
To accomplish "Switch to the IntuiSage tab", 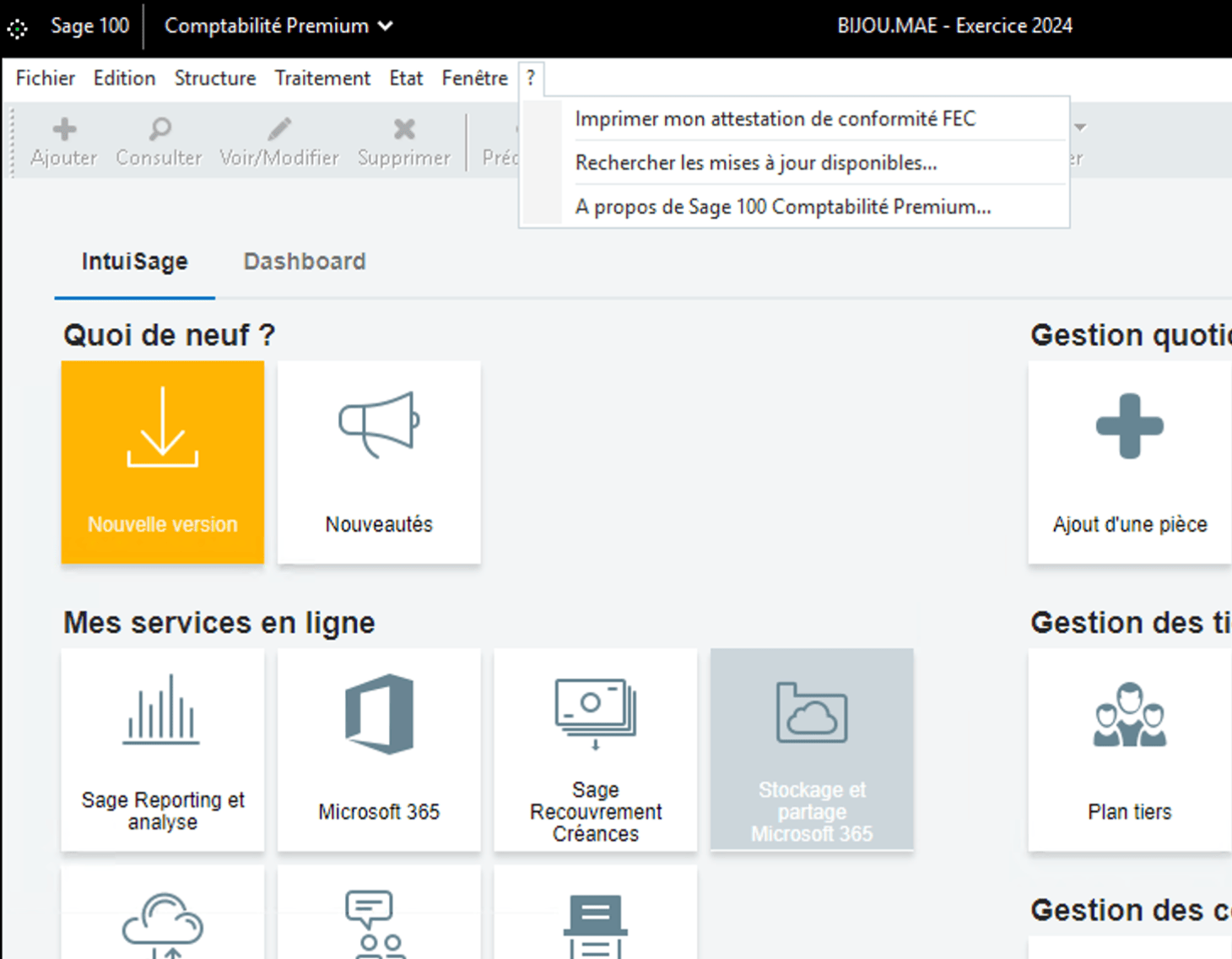I will [x=135, y=262].
